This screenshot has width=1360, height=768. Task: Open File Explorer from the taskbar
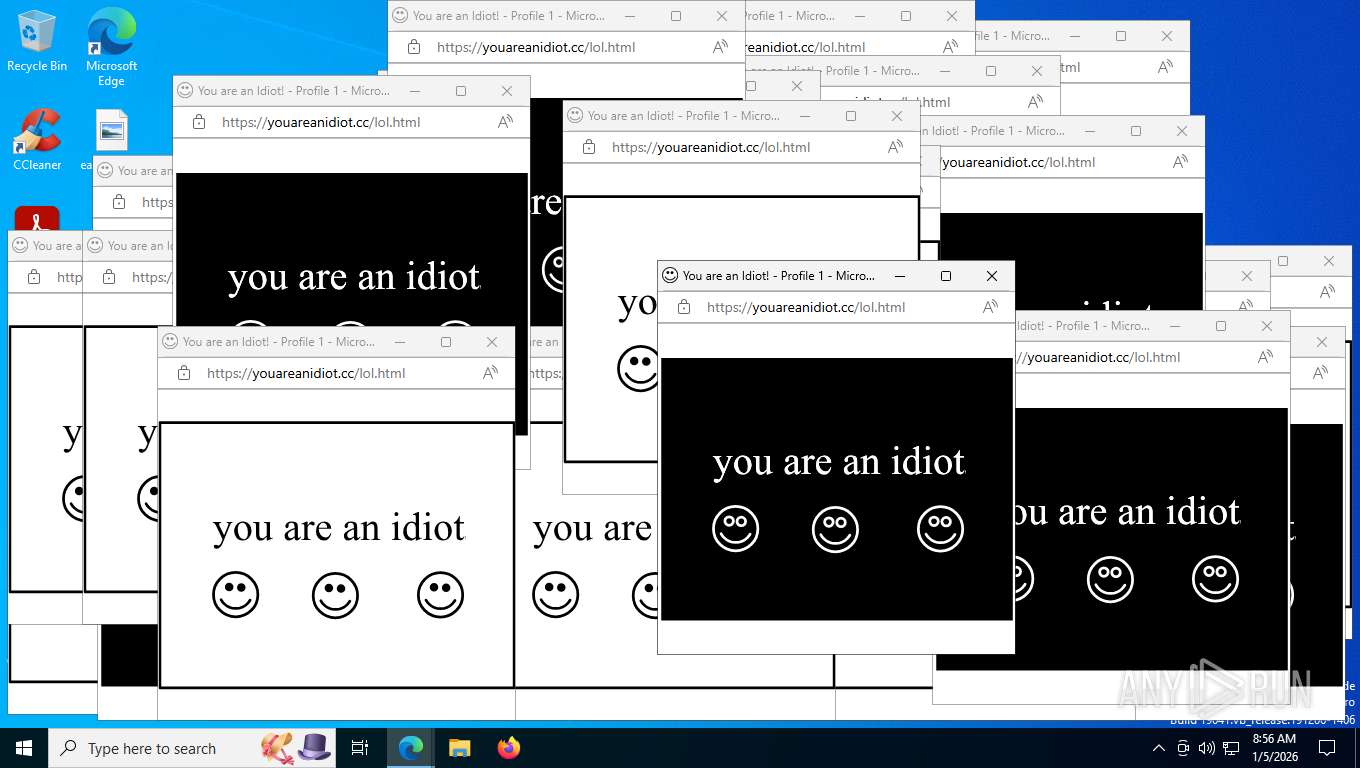(x=459, y=748)
